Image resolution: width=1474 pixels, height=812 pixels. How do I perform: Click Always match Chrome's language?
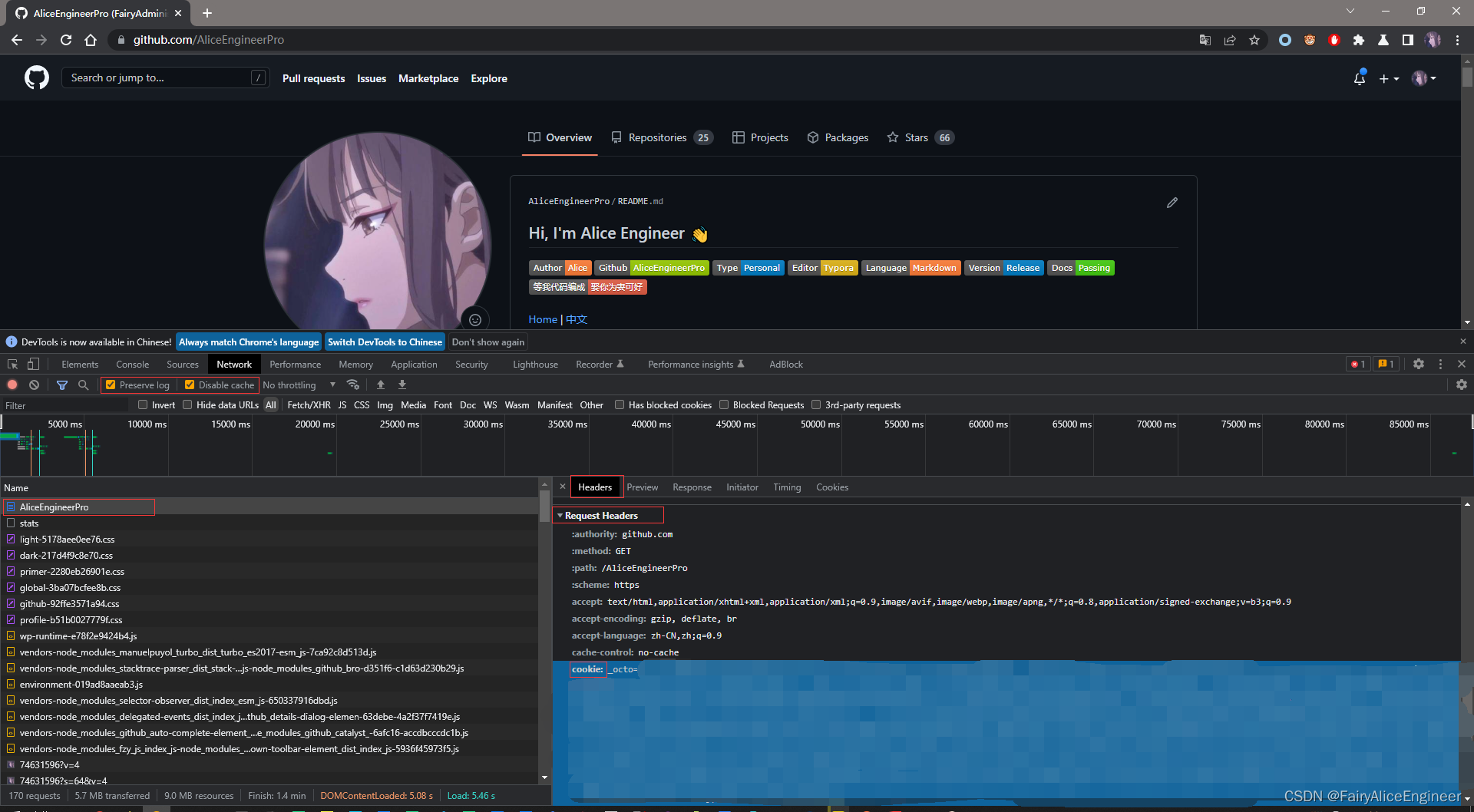click(x=249, y=342)
